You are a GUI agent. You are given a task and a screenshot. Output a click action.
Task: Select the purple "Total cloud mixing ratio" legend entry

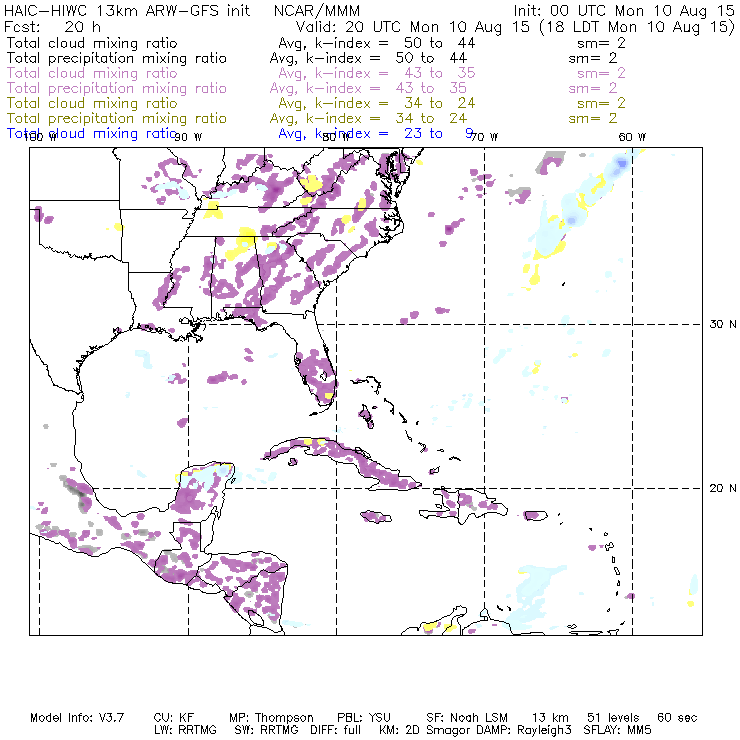(92, 73)
